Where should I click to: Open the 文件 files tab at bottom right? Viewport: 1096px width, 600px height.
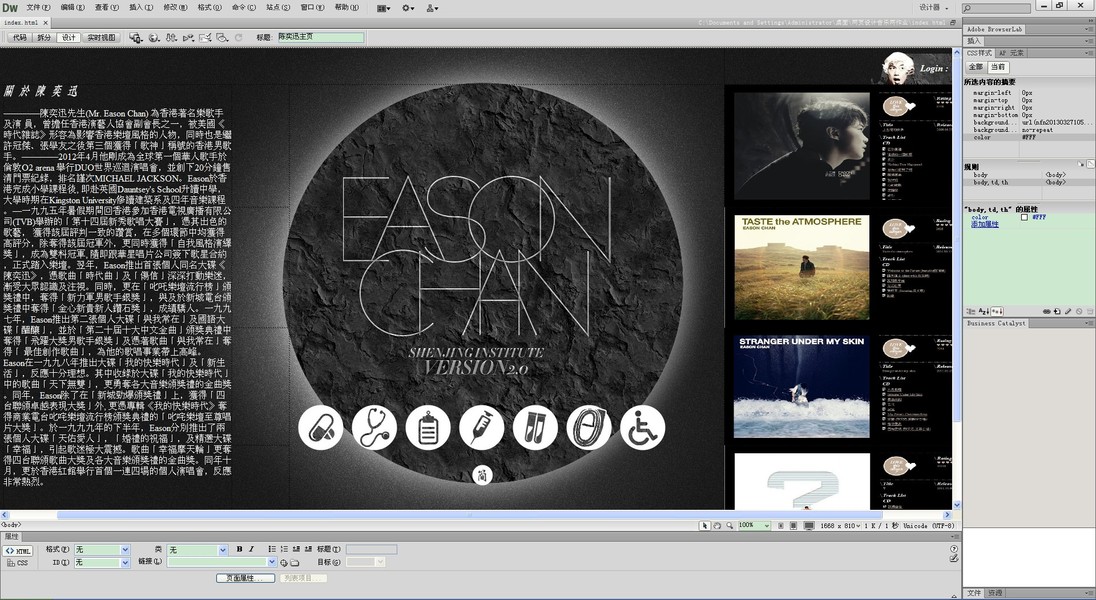click(974, 593)
